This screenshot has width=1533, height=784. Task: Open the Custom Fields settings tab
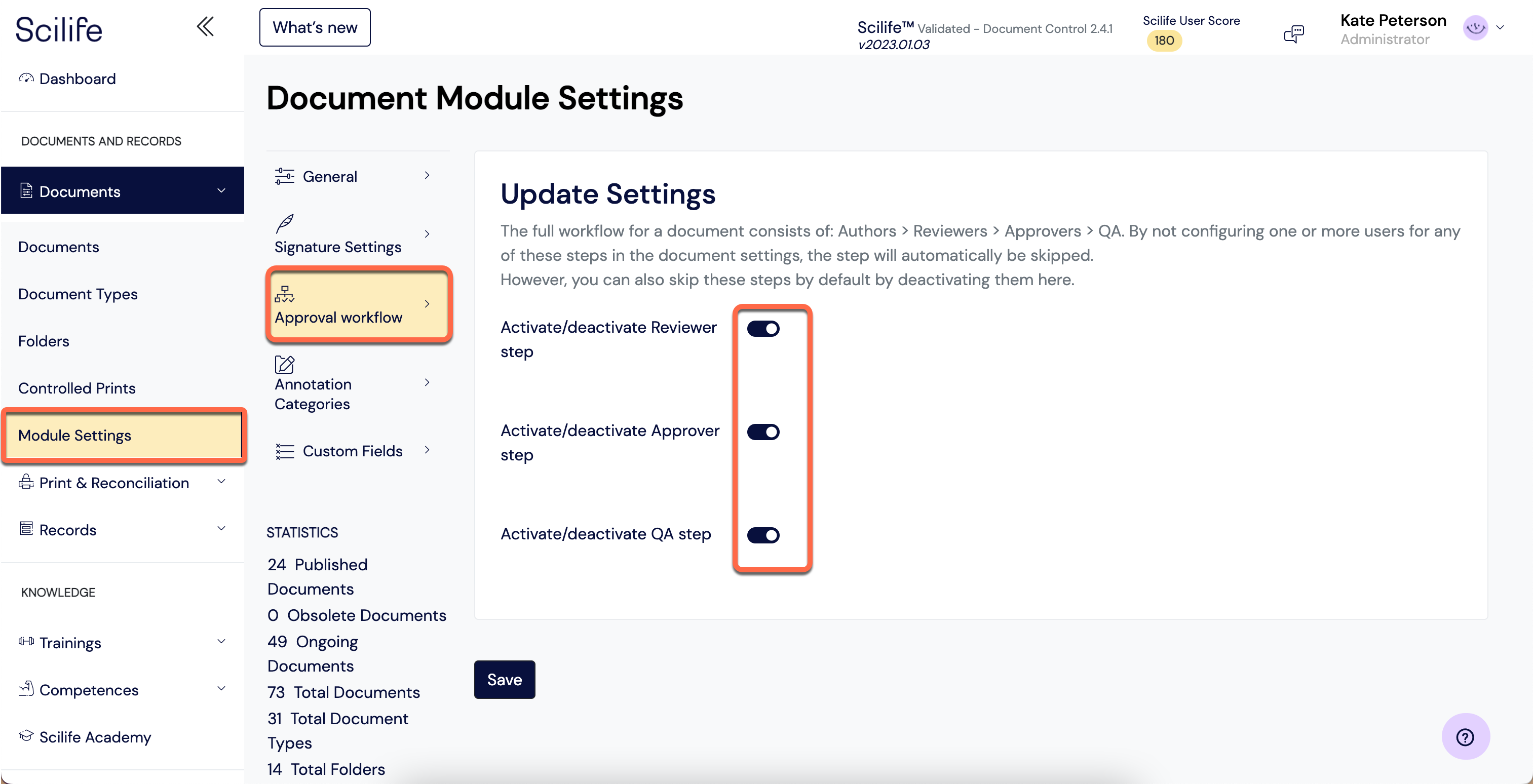(352, 451)
